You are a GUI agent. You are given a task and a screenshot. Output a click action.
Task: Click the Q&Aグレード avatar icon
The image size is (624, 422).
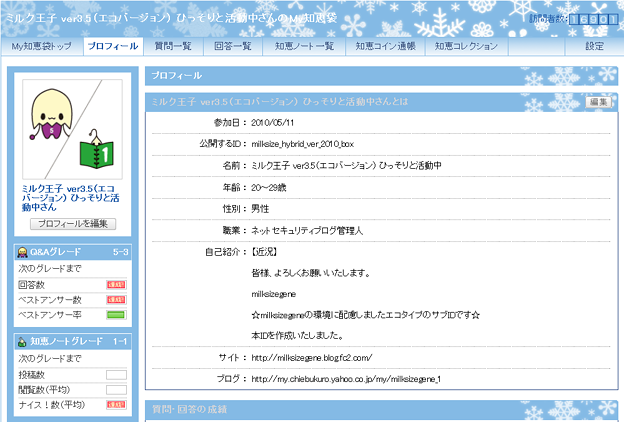22,252
